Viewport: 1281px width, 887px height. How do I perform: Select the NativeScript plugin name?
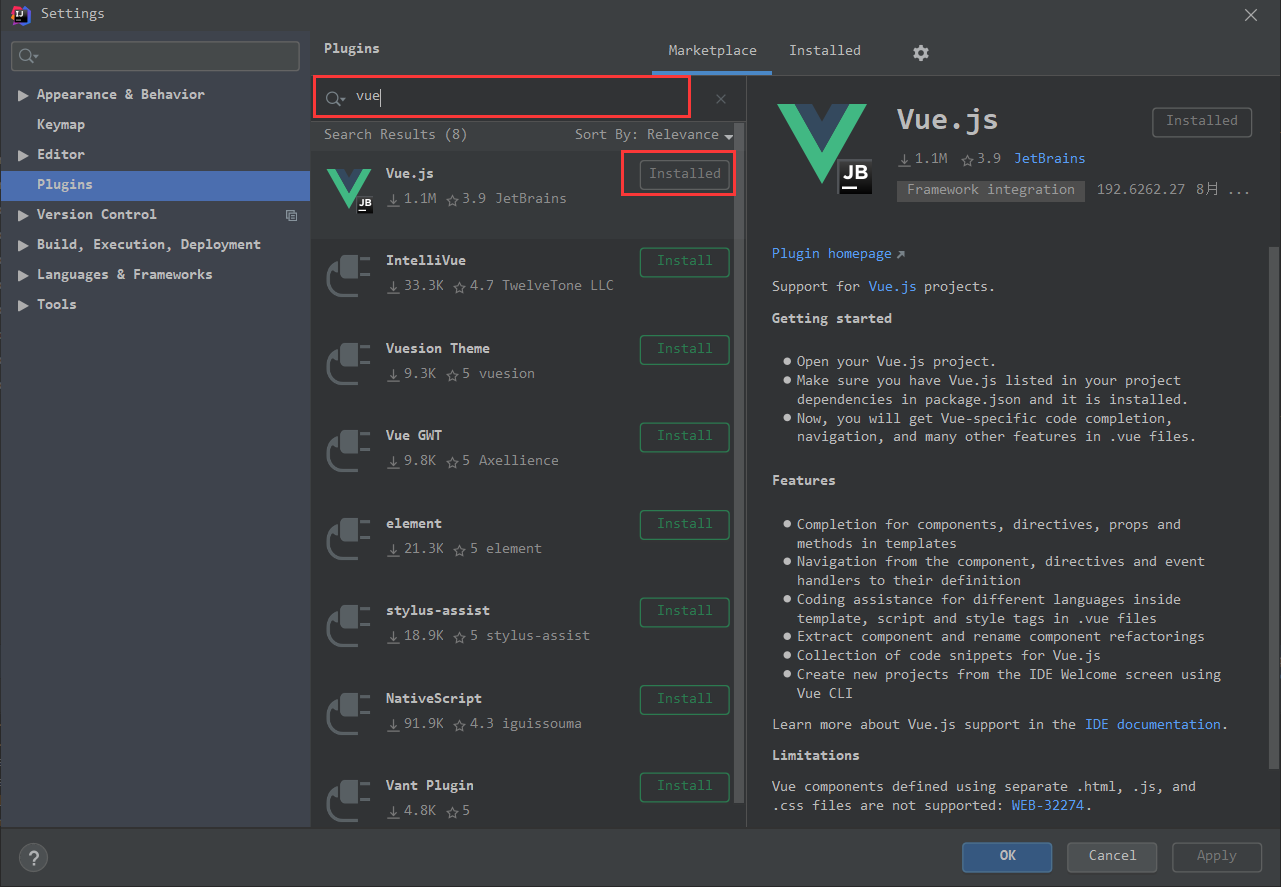point(434,699)
